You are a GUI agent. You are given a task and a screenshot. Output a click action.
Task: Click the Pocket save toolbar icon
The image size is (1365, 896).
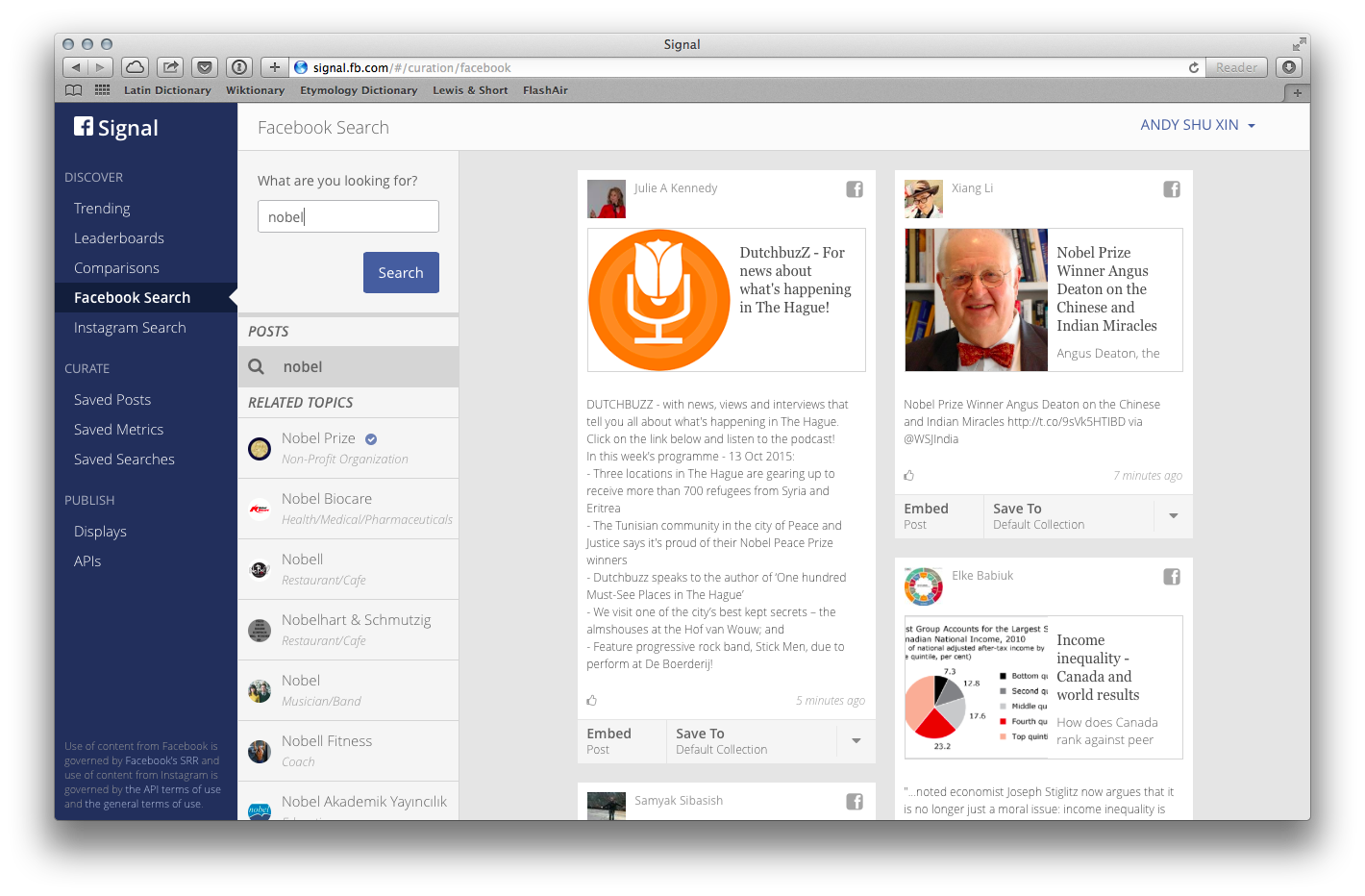[x=205, y=67]
